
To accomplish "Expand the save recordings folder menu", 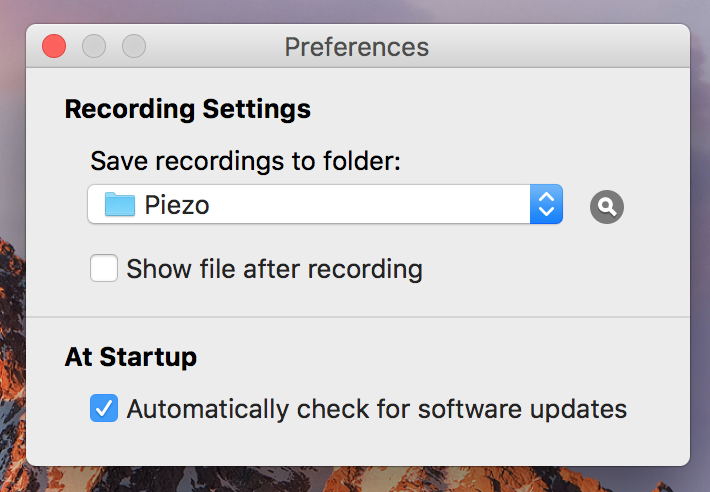I will pyautogui.click(x=325, y=204).
